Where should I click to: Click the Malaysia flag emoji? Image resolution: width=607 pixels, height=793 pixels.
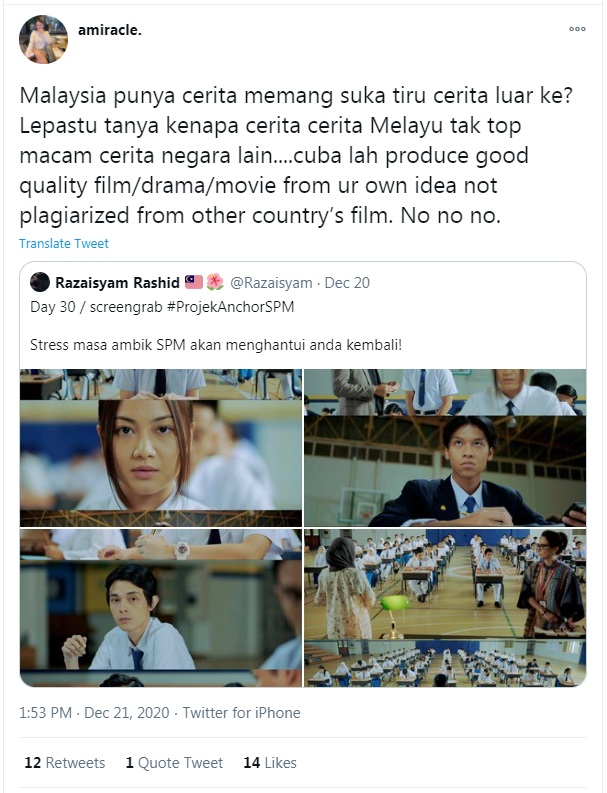click(194, 282)
